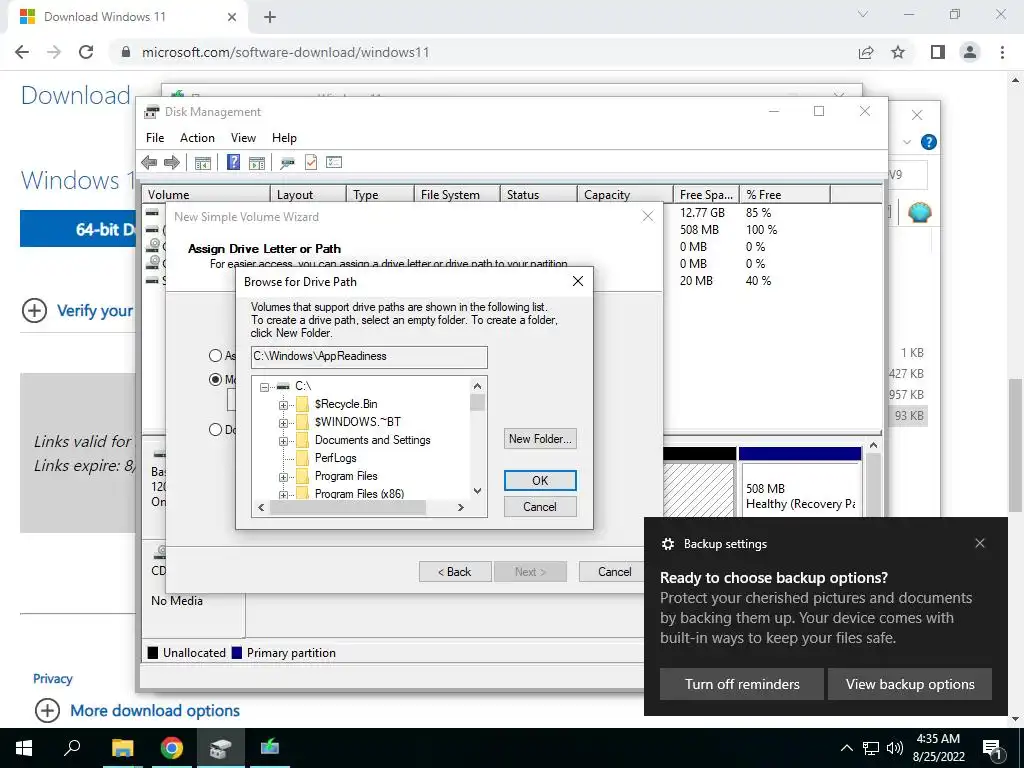
Task: Open new tab with plus icon
Action: click(270, 17)
